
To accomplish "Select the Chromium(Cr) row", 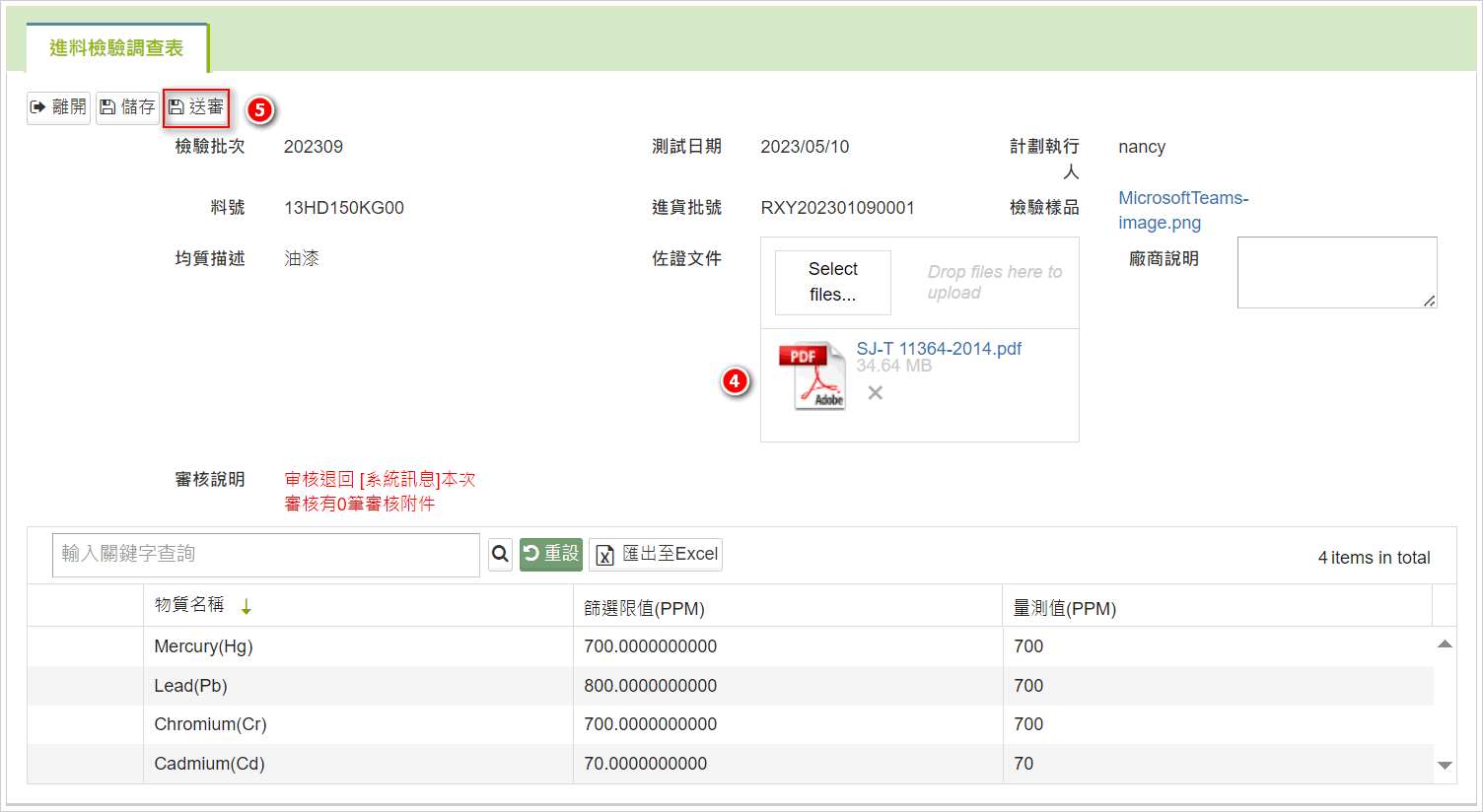I will tap(731, 724).
